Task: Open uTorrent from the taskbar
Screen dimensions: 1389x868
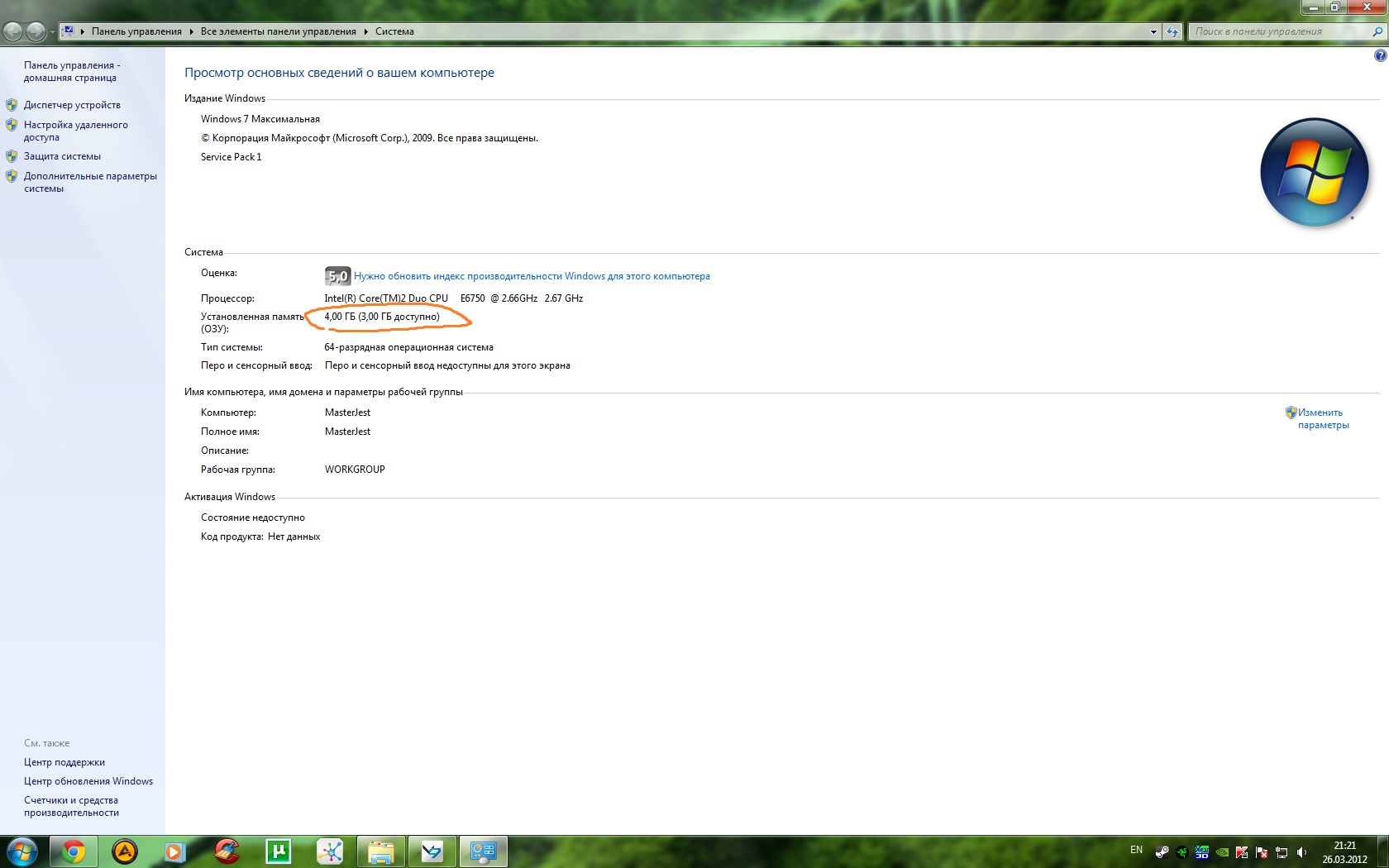Action: coord(279,851)
